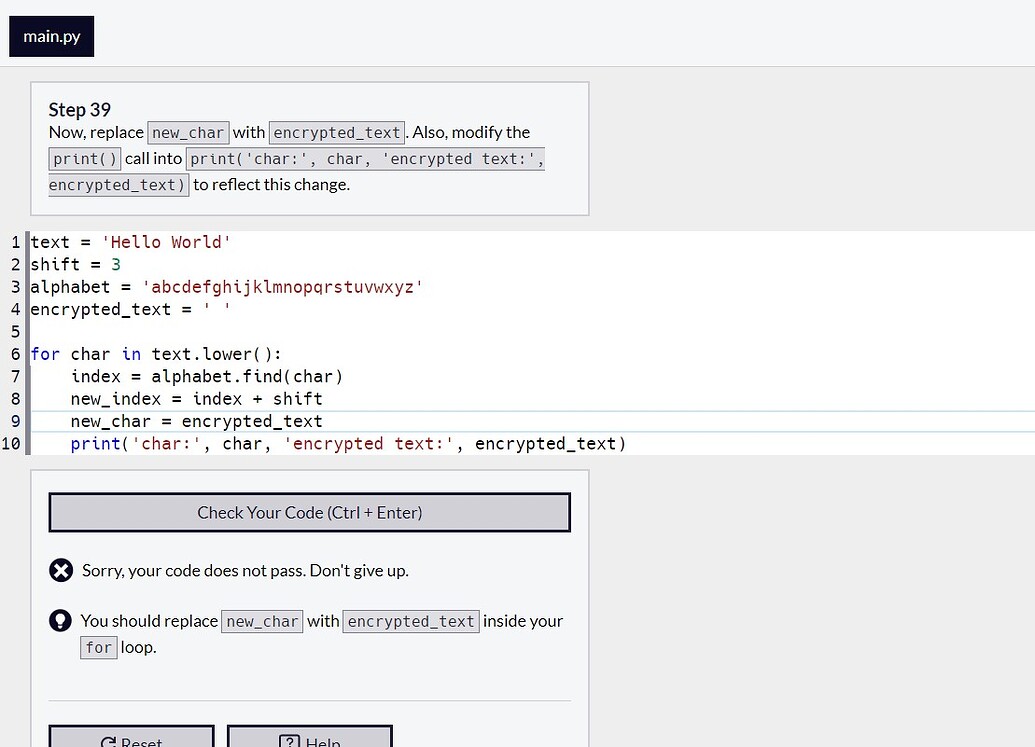Click the print() chip in Step 39 text
The width and height of the screenshot is (1035, 747).
(84, 158)
